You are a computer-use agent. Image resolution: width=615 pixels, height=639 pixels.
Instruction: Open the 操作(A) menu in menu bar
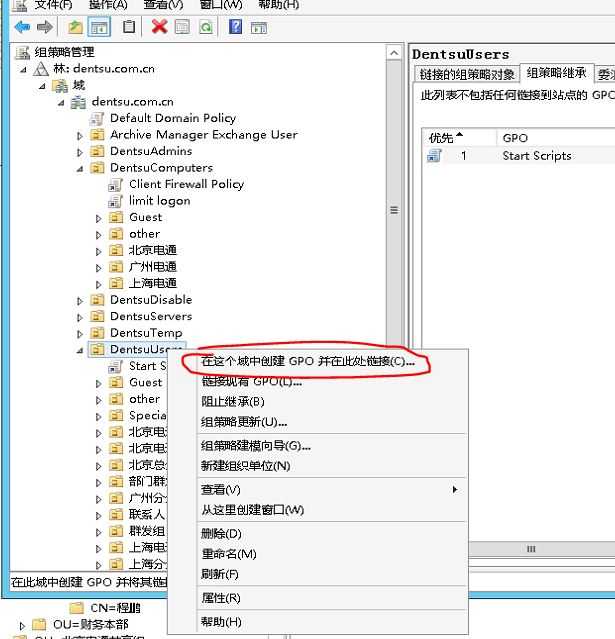(108, 5)
